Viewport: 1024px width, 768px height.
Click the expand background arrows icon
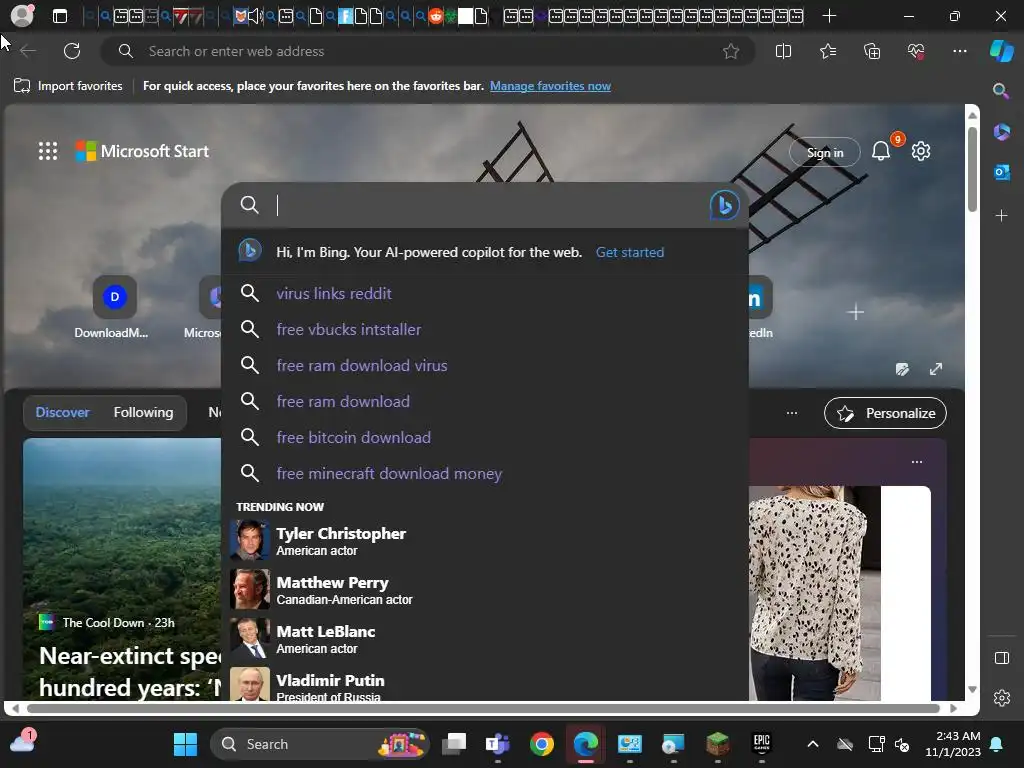tap(936, 369)
